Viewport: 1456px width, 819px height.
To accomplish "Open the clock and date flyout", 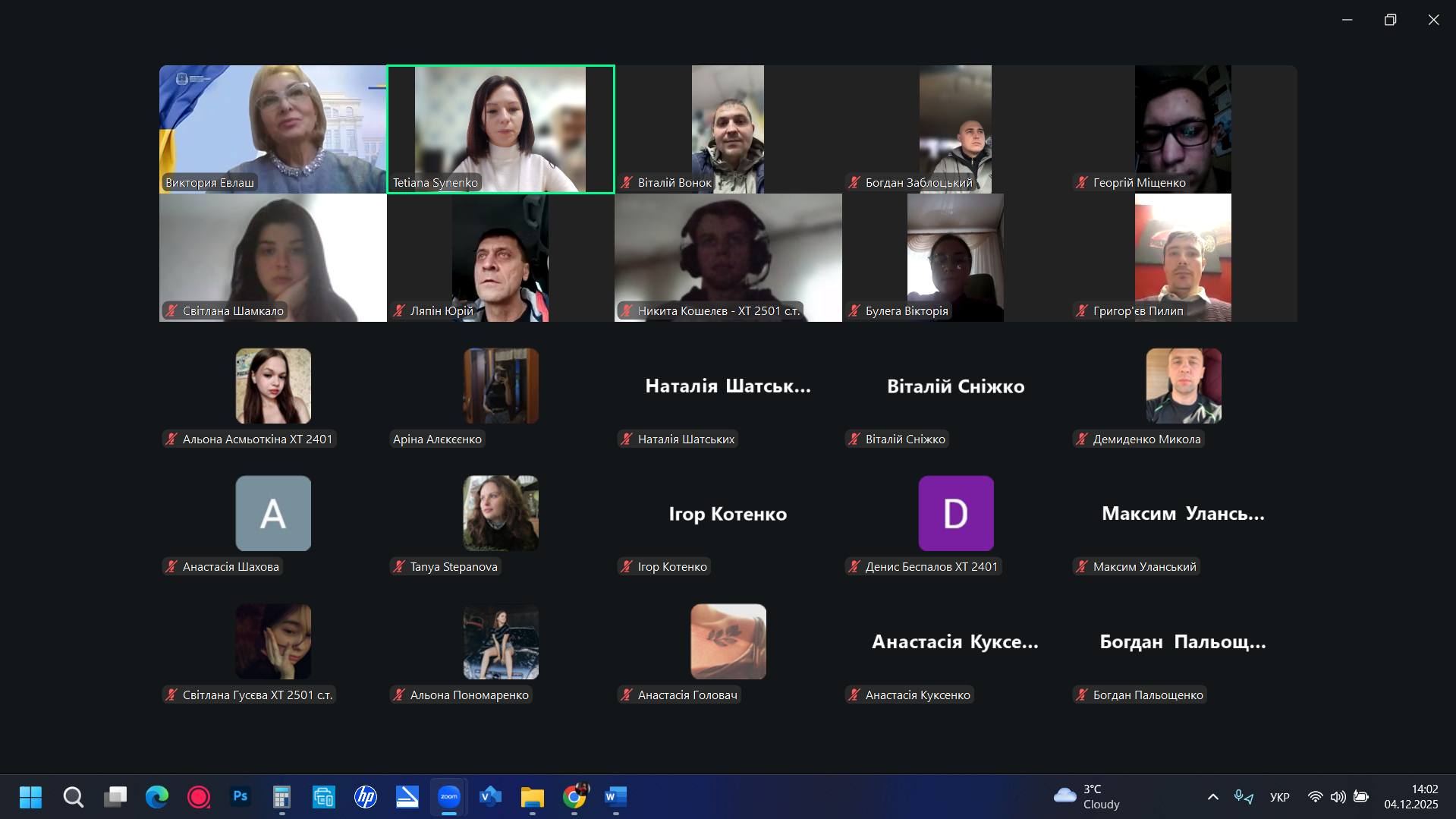I will coord(1410,797).
